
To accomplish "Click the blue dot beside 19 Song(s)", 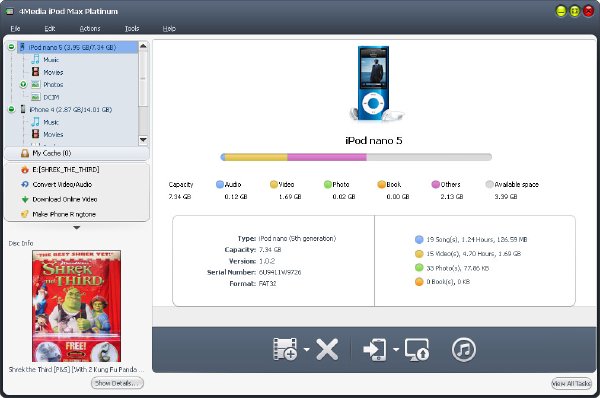I will 419,240.
